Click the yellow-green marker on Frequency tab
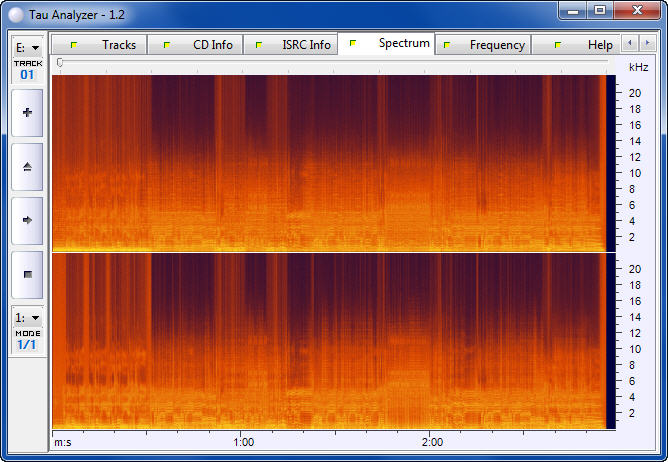 pos(447,45)
